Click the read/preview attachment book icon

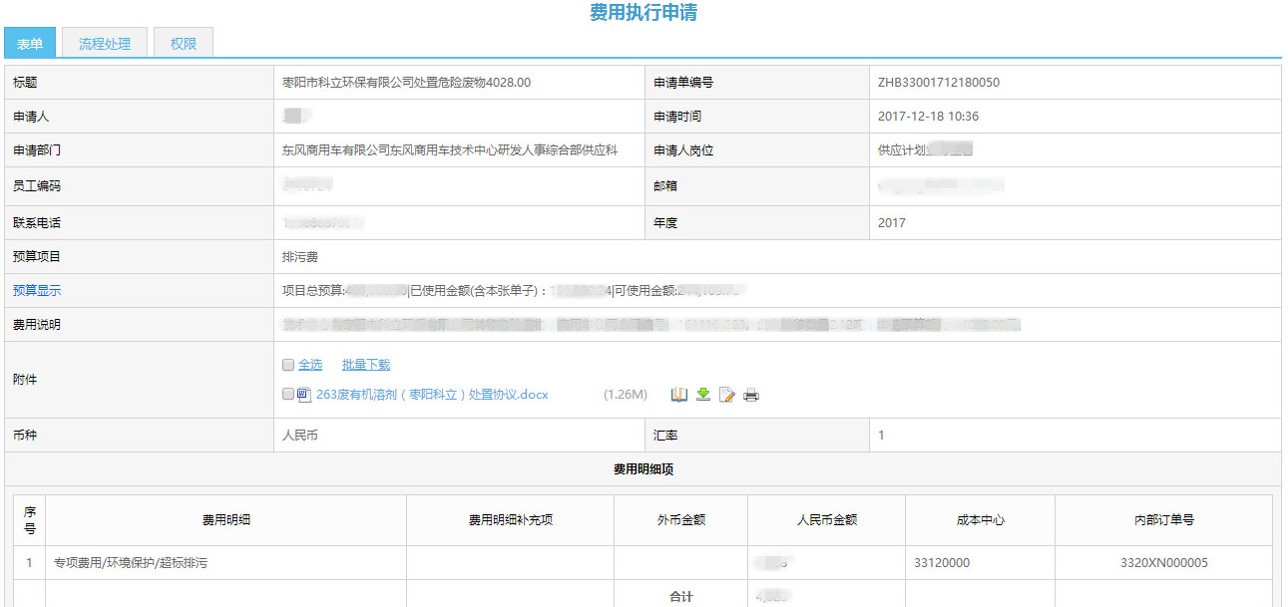point(679,395)
